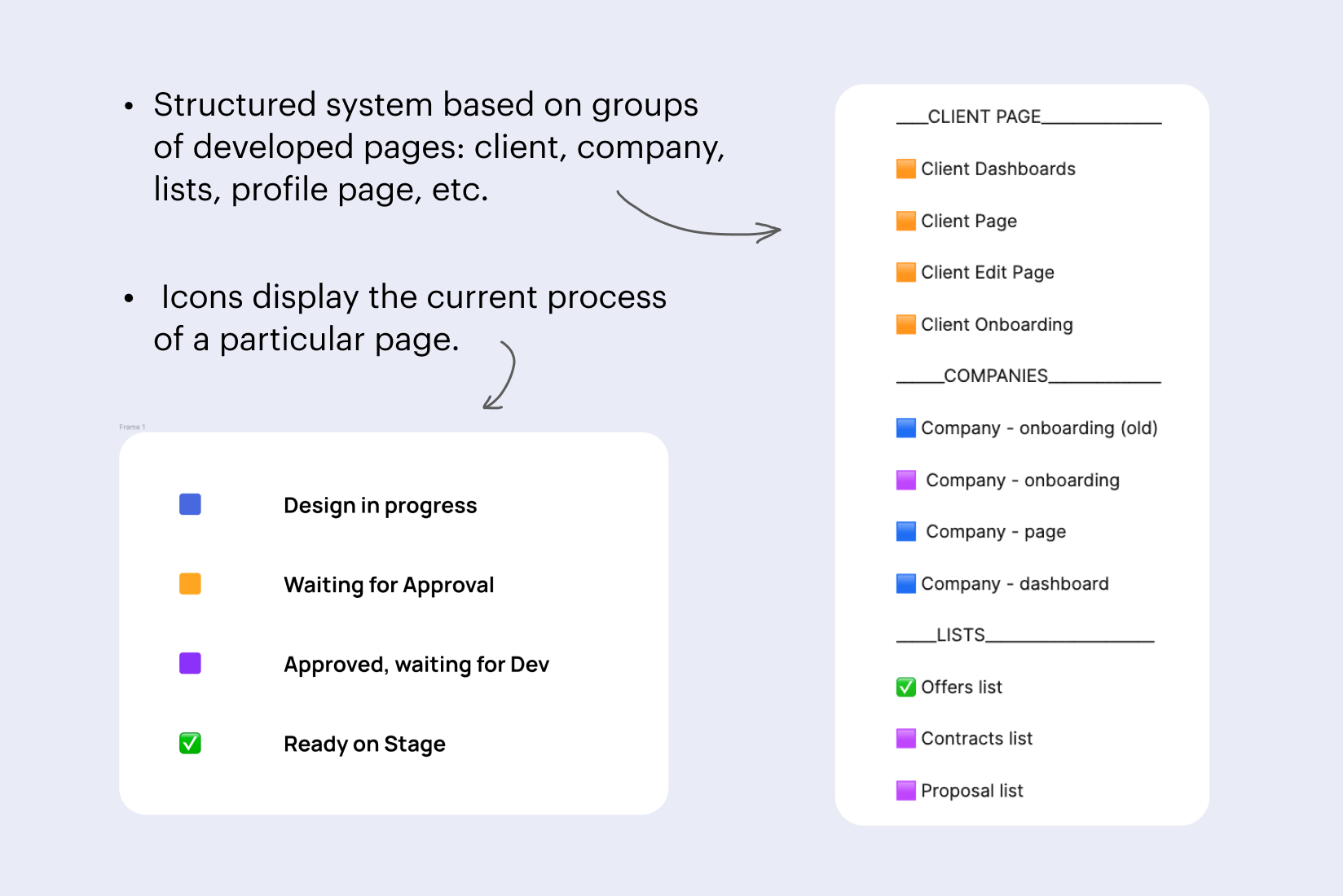
Task: Click orange square for Waiting for Approval
Action: point(190,584)
